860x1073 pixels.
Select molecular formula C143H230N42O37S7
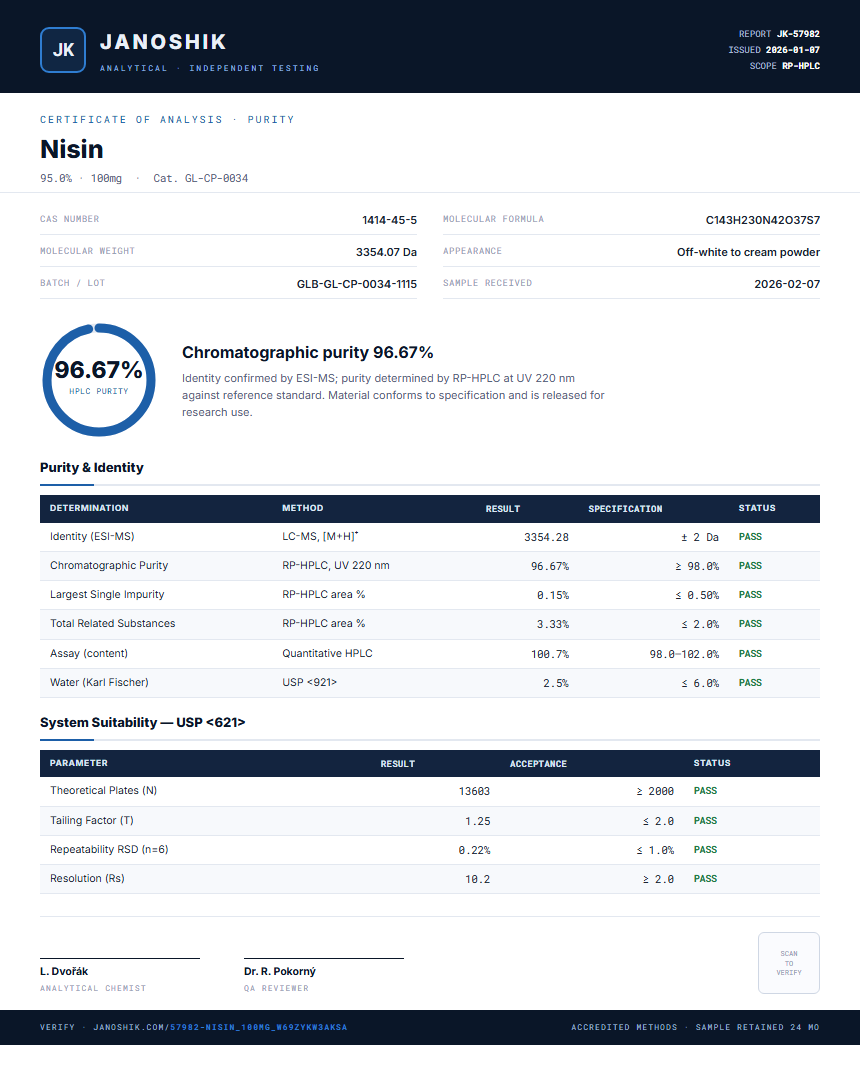[762, 220]
